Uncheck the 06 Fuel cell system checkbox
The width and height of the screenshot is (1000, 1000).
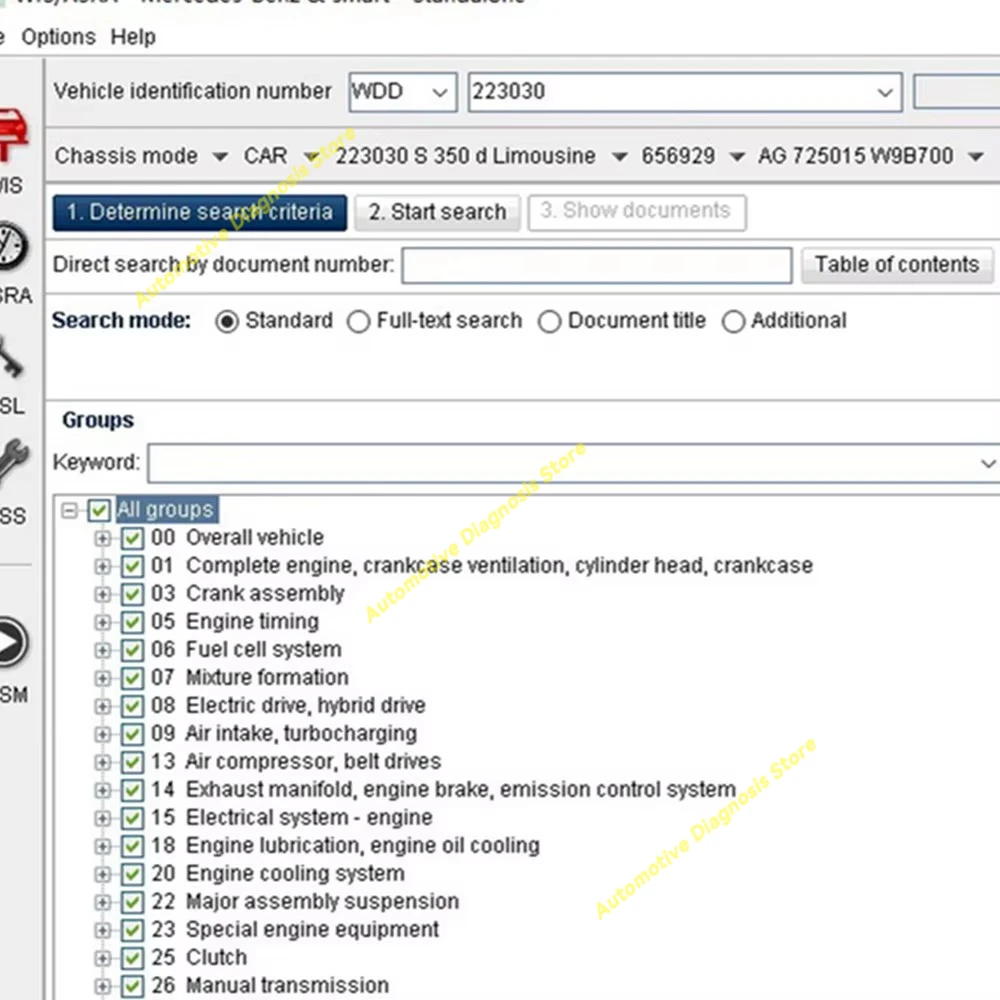(x=132, y=650)
